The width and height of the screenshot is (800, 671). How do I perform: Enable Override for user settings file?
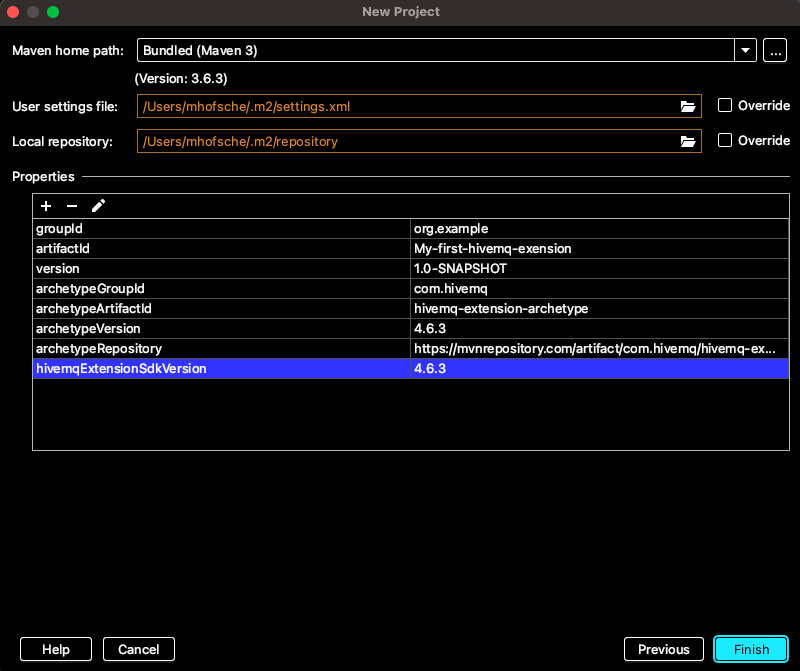click(x=726, y=106)
